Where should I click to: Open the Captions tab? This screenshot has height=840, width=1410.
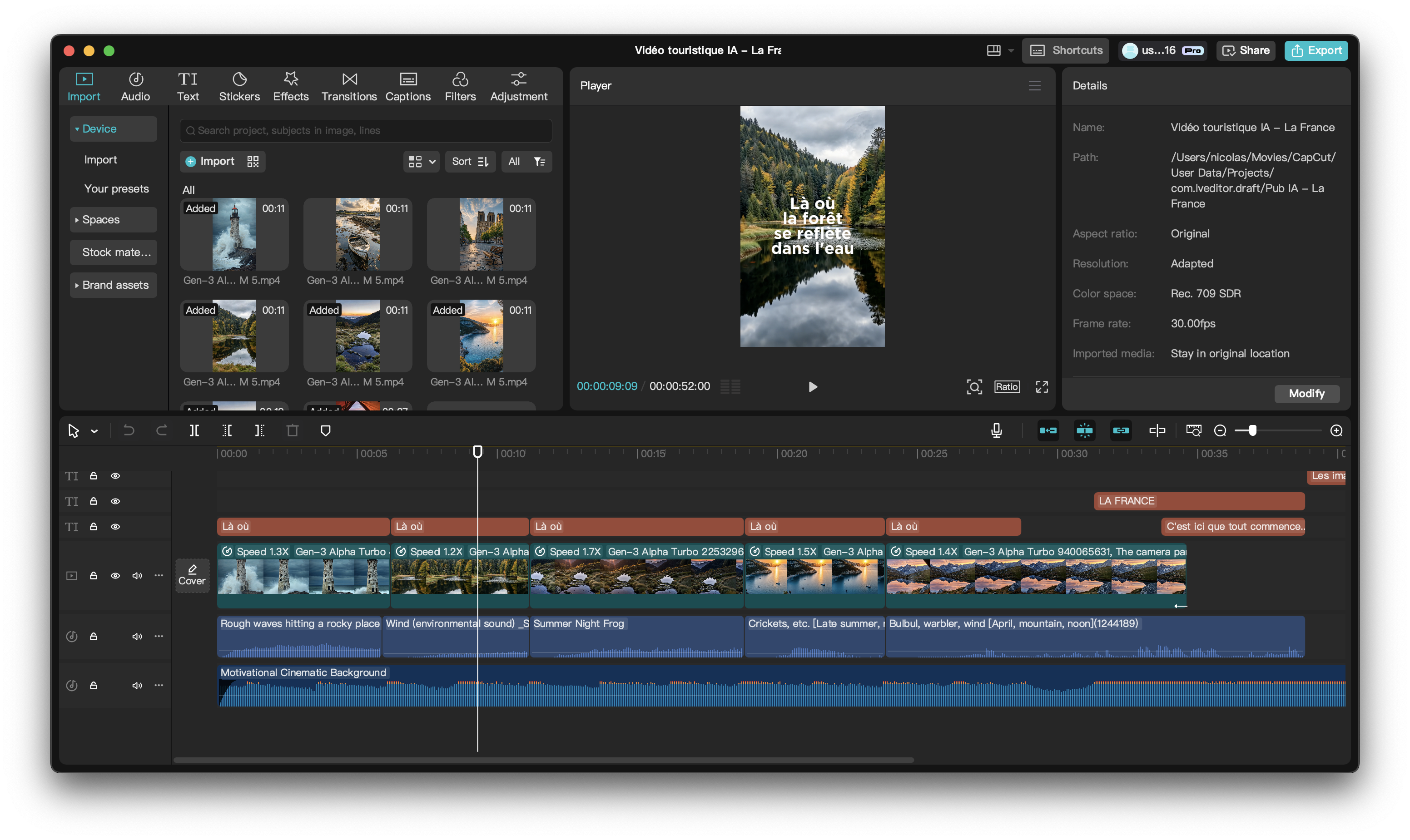(408, 86)
